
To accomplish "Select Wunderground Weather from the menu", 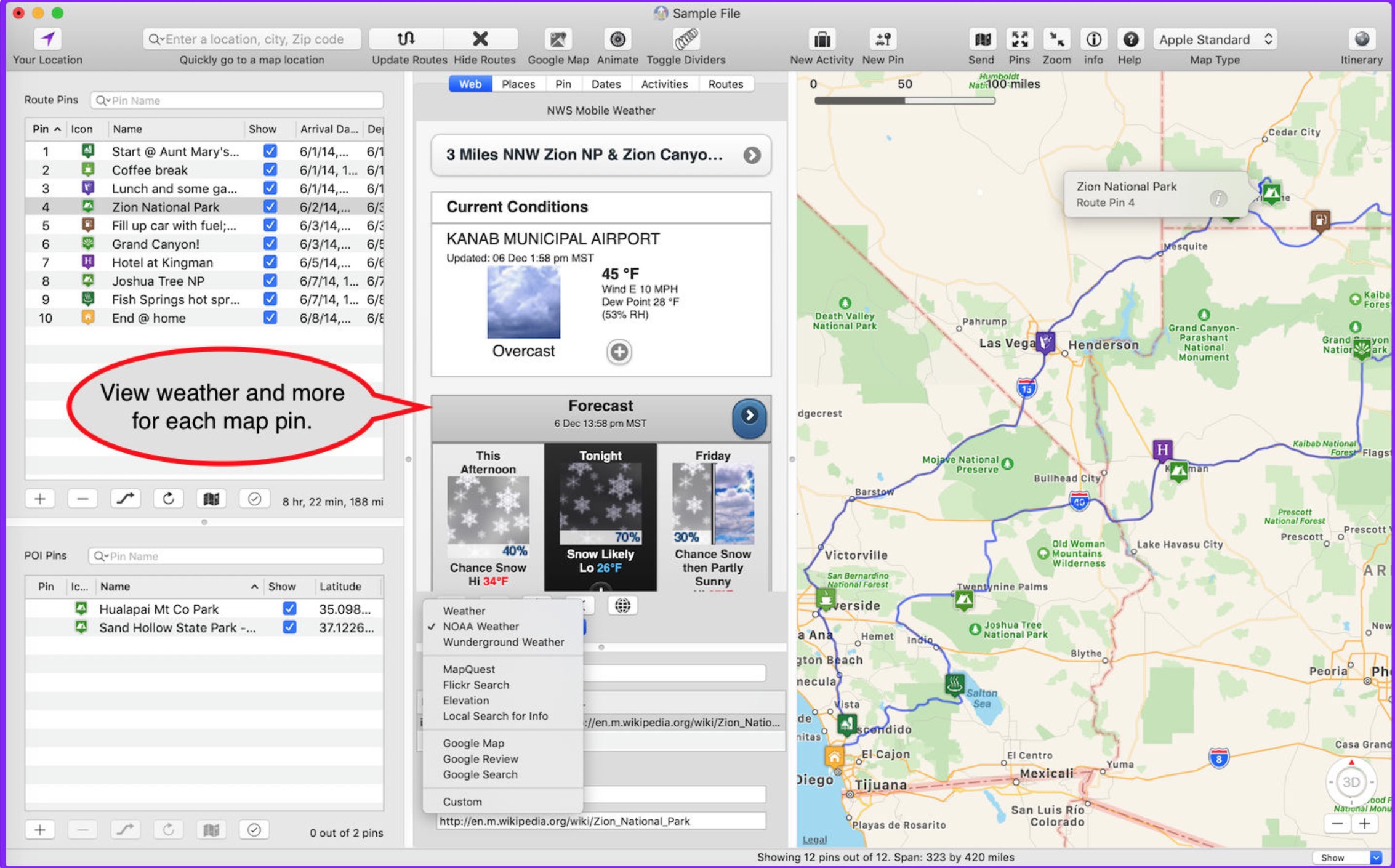I will point(503,642).
